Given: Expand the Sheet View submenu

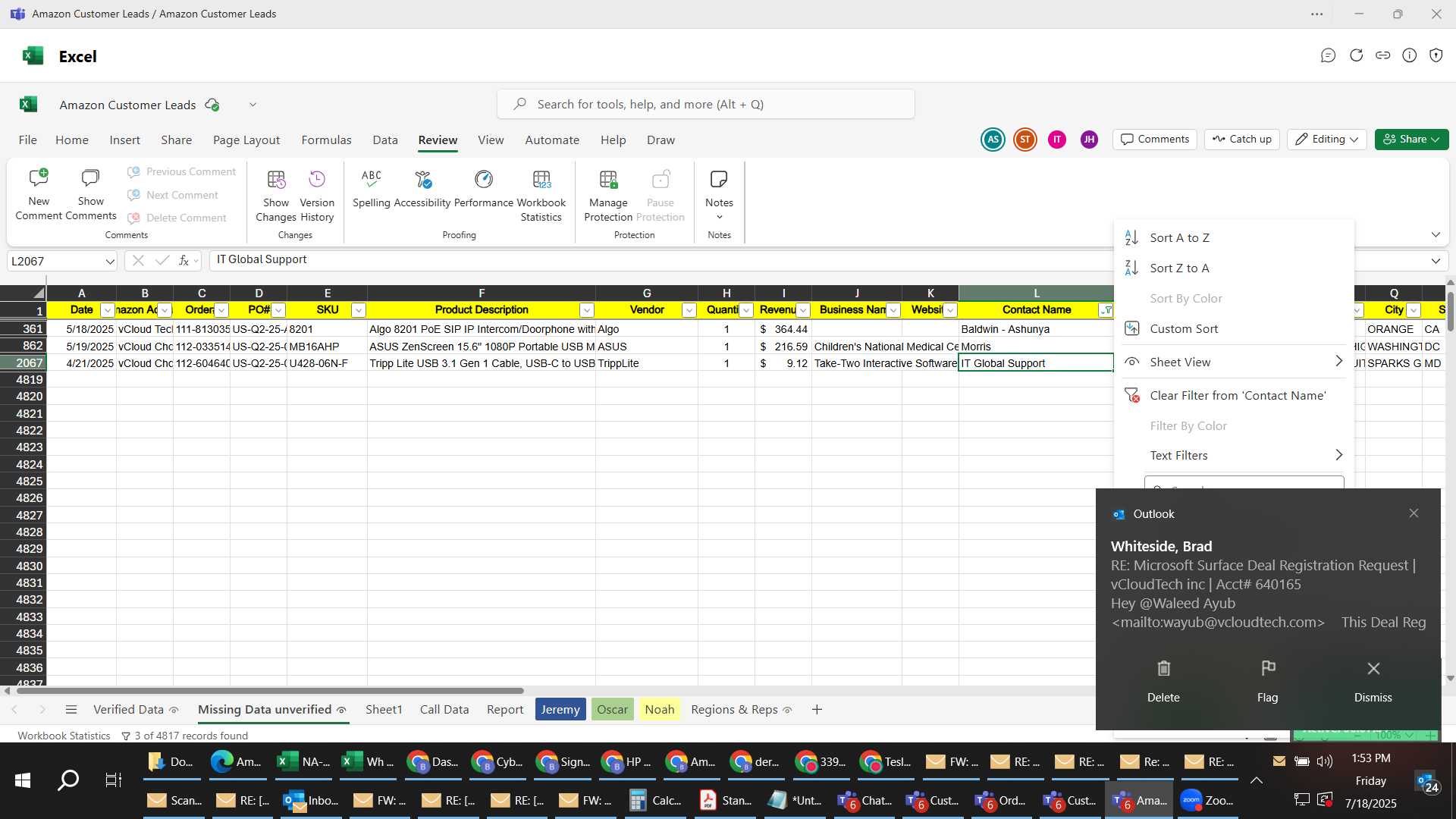Looking at the screenshot, I should [x=1234, y=362].
